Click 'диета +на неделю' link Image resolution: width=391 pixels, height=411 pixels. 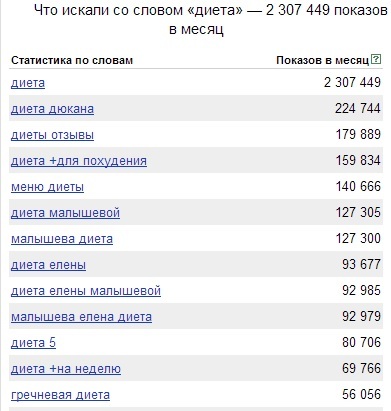(x=66, y=369)
